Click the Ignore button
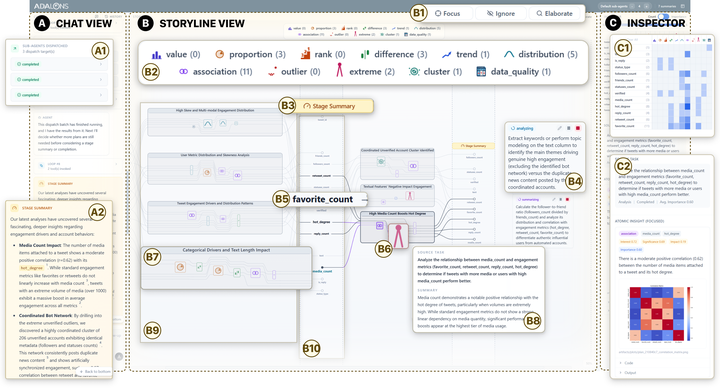This screenshot has width=720, height=388. pyautogui.click(x=501, y=14)
